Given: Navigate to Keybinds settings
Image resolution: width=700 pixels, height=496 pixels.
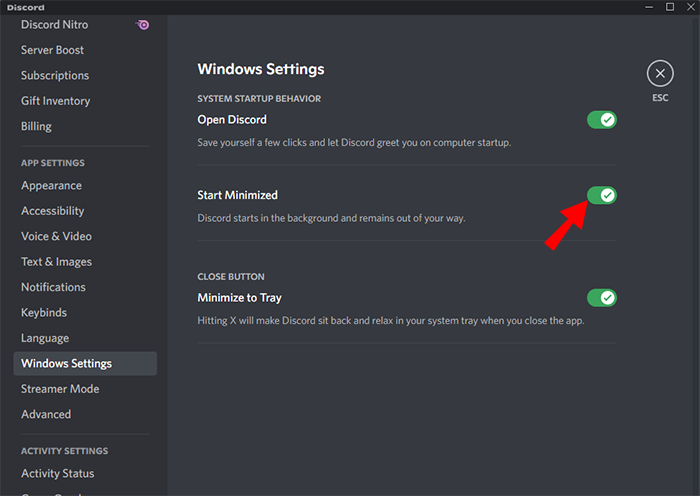Looking at the screenshot, I should click(45, 313).
